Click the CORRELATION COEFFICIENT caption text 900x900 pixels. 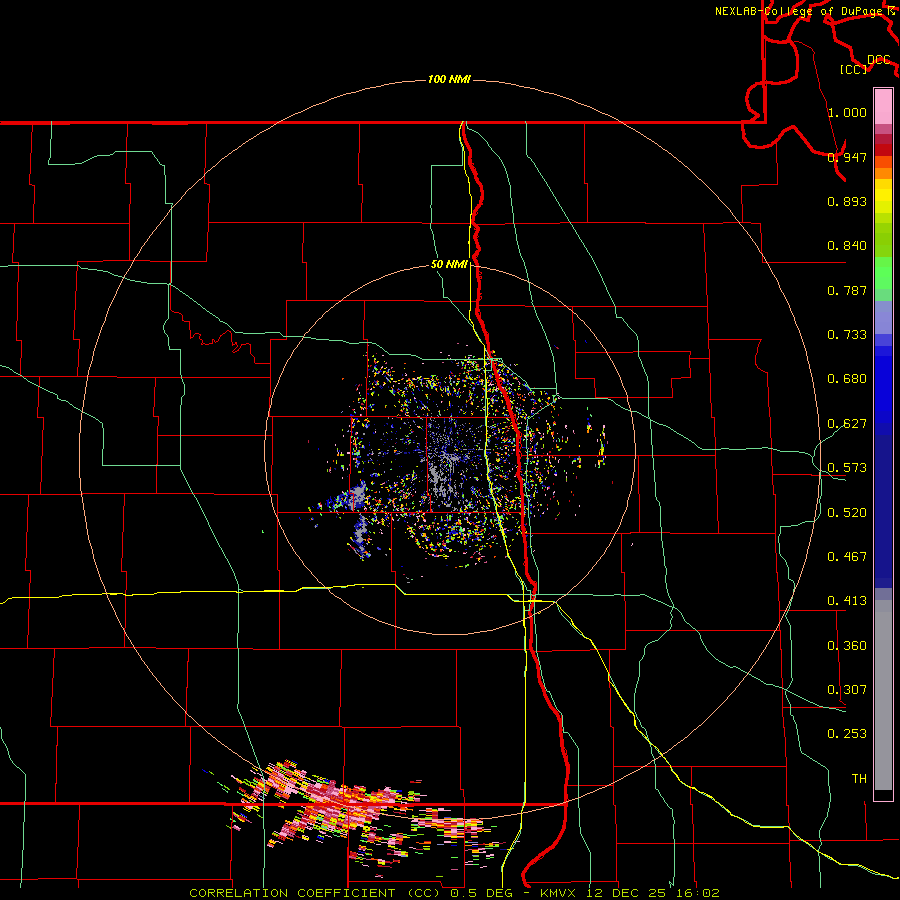point(292,893)
